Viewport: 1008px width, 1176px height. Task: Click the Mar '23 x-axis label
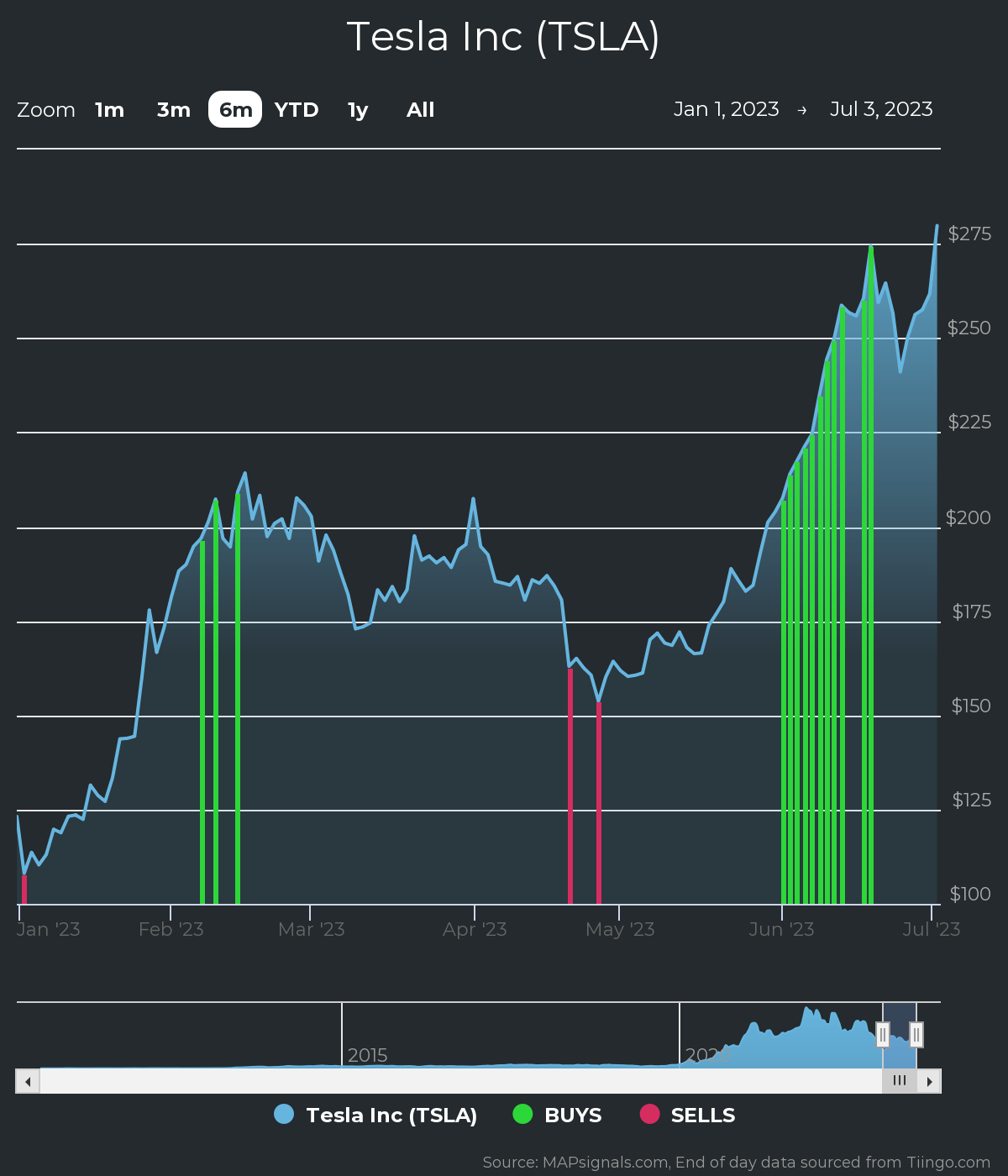click(x=312, y=929)
